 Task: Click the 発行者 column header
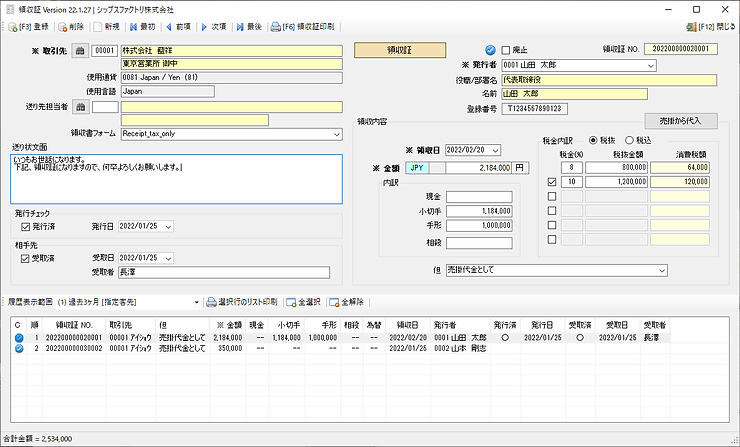click(x=460, y=325)
